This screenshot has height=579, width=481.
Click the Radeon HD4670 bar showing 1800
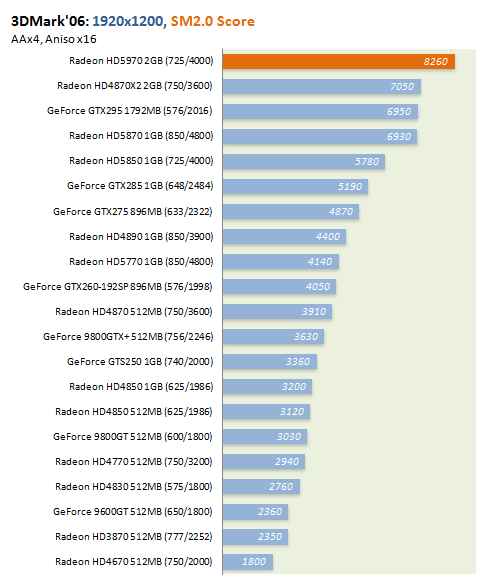(248, 562)
